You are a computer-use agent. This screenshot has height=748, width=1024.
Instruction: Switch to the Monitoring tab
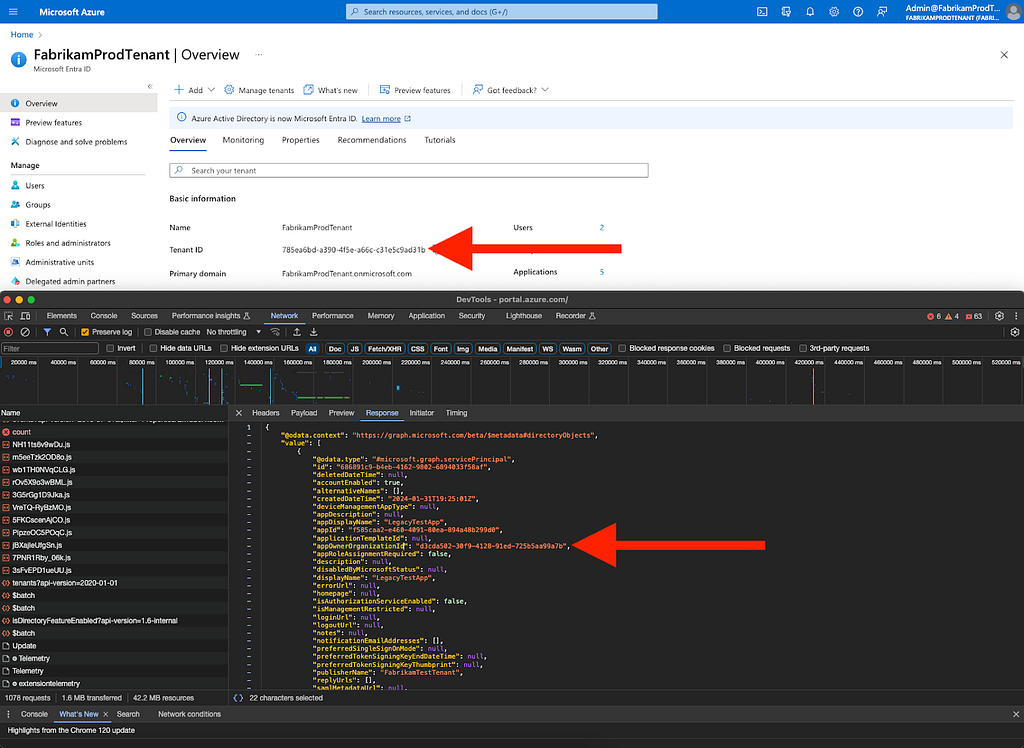(243, 140)
